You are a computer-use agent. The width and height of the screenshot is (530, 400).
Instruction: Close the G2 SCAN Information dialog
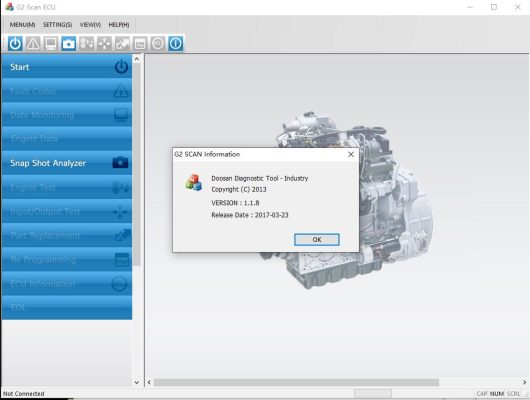[351, 154]
